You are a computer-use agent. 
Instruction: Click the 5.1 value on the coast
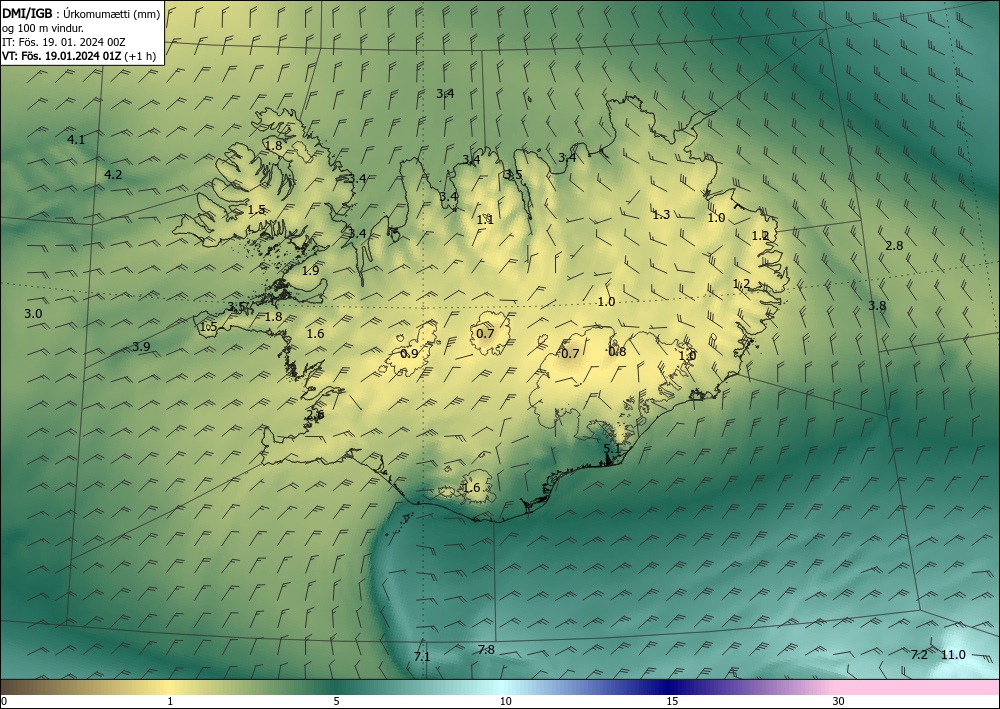pos(612,449)
